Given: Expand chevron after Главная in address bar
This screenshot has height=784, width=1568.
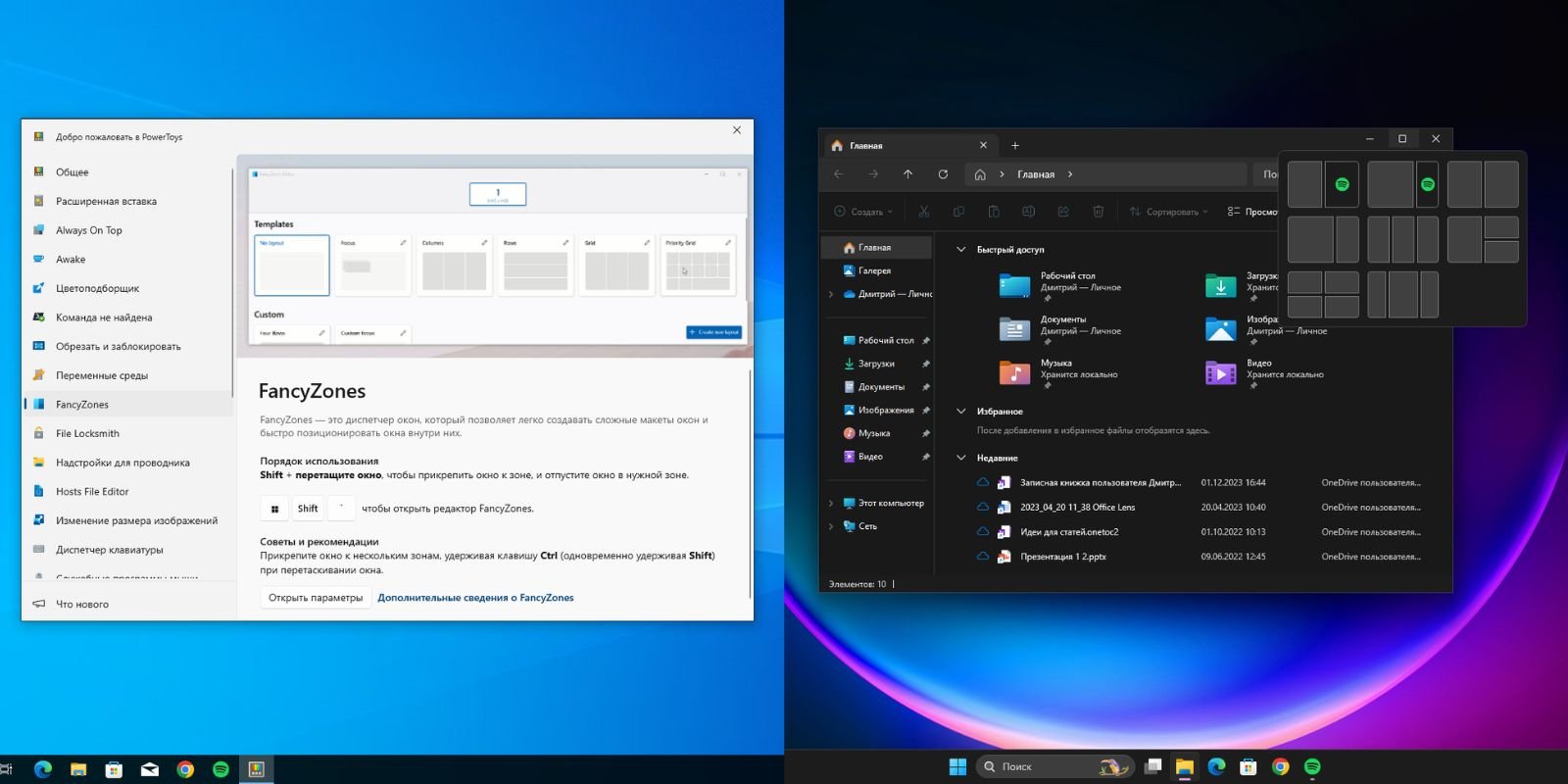Looking at the screenshot, I should click(x=1070, y=174).
